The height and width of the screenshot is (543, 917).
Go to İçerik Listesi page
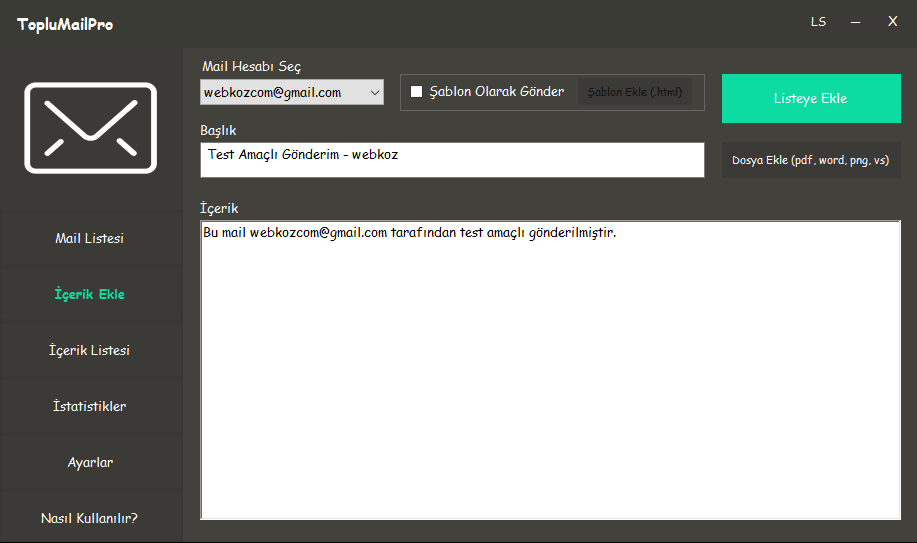point(90,351)
